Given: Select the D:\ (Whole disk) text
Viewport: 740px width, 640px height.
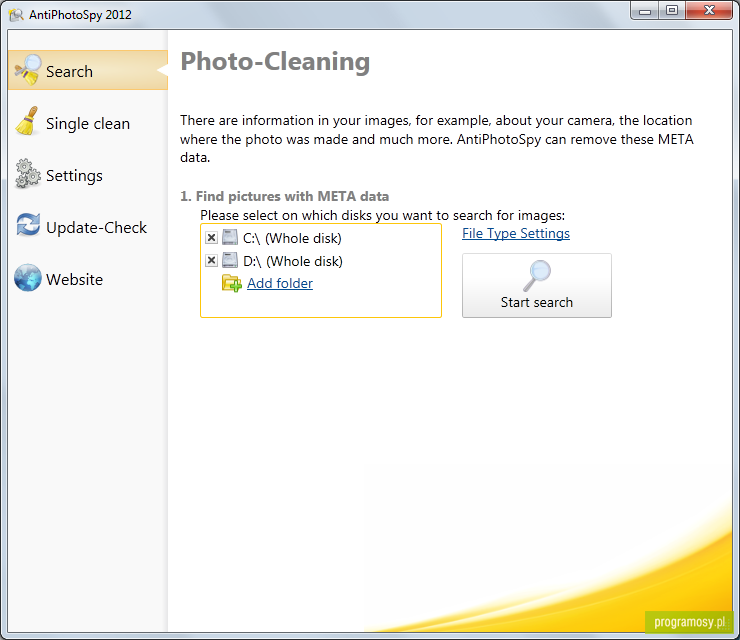Looking at the screenshot, I should (293, 261).
